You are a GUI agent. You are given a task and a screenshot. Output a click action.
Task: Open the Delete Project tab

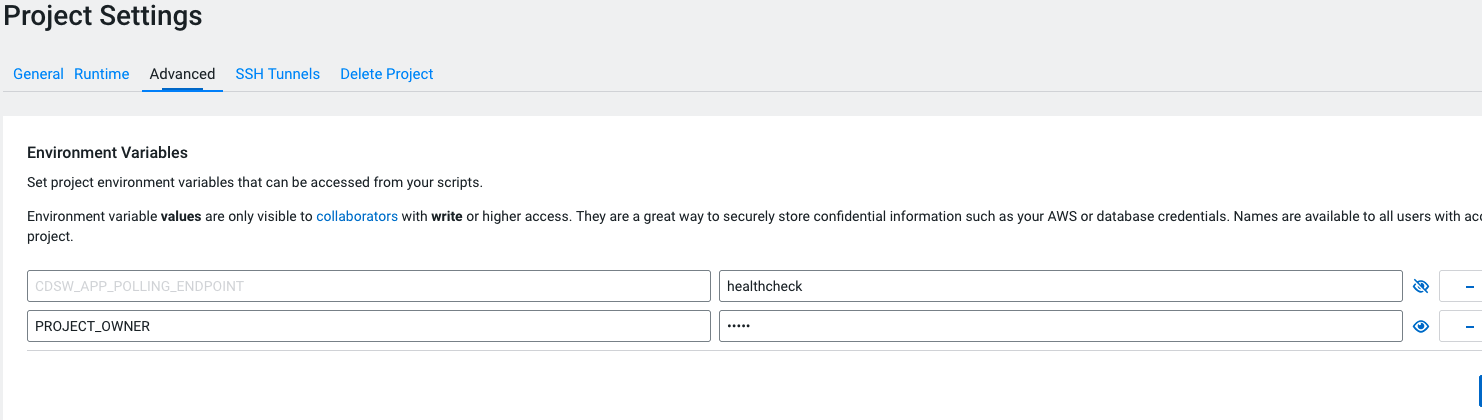386,74
